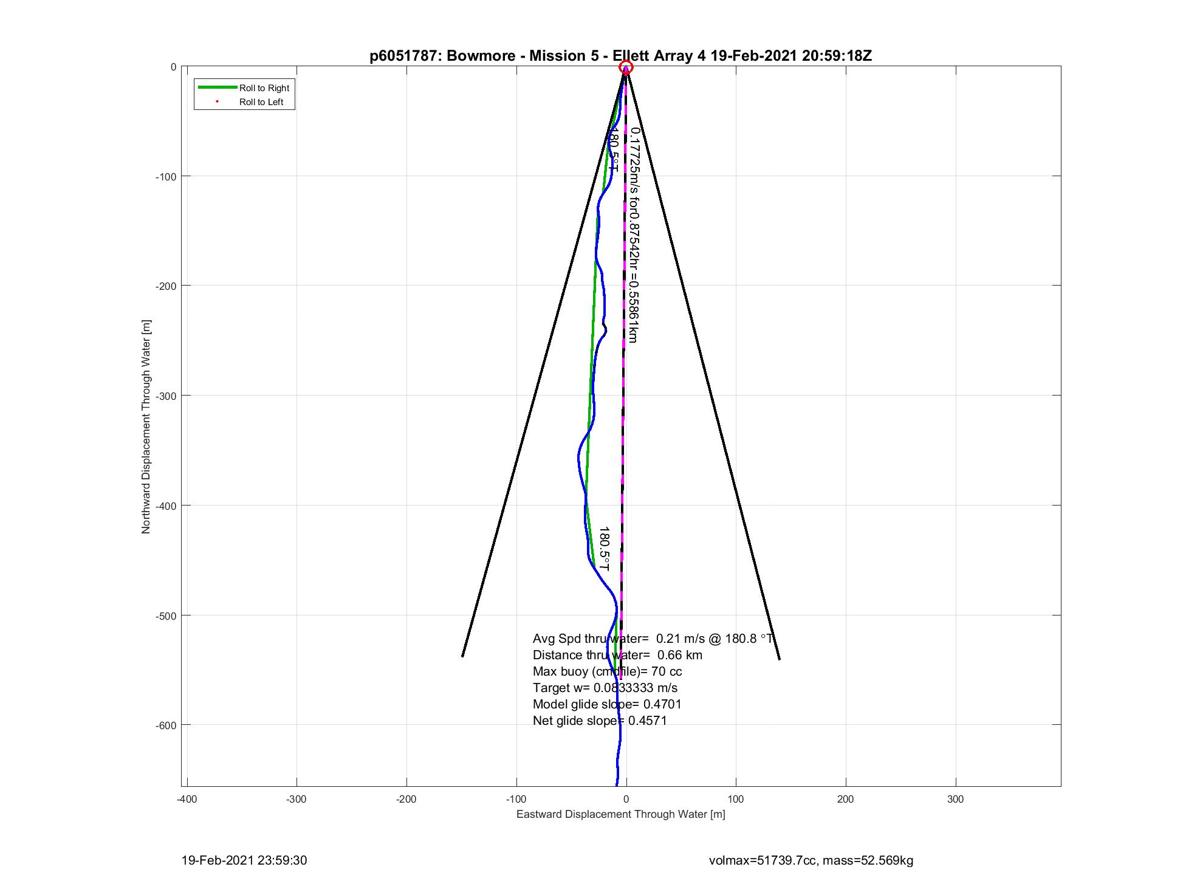Image resolution: width=1200 pixels, height=885 pixels.
Task: Click the y-axis tick label '-100'
Action: [x=165, y=177]
